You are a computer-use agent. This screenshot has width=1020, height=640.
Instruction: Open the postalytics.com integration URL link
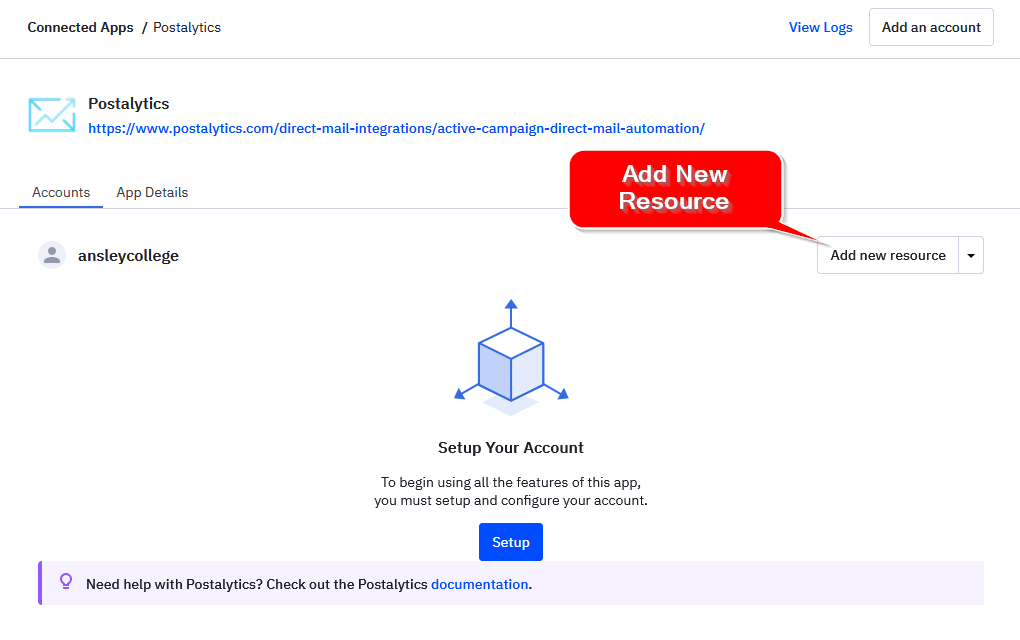click(x=396, y=128)
